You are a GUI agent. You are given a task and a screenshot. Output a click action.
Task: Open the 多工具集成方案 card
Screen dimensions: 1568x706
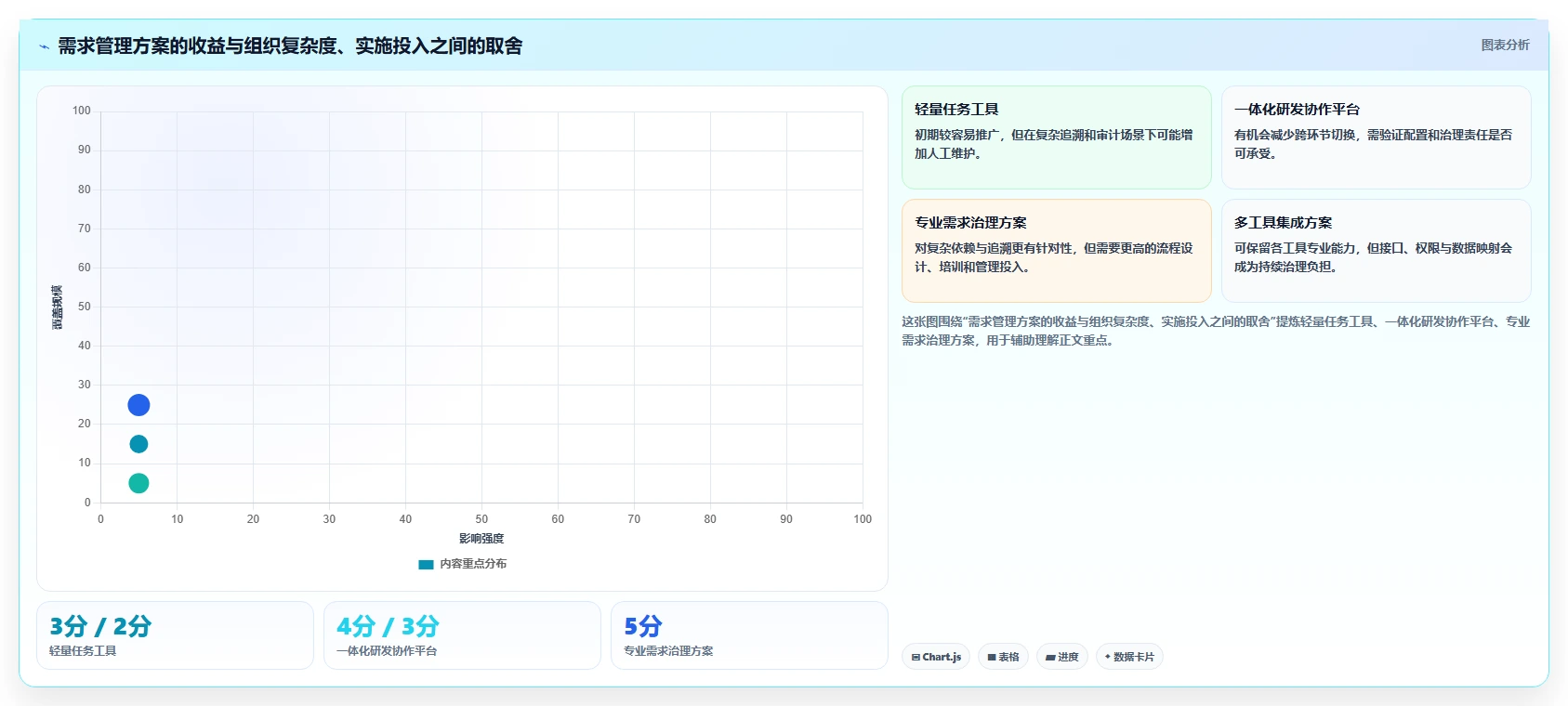coord(1376,251)
